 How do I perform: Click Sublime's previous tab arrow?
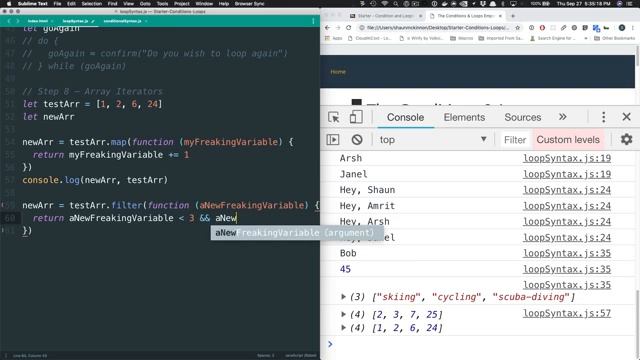[9, 21]
